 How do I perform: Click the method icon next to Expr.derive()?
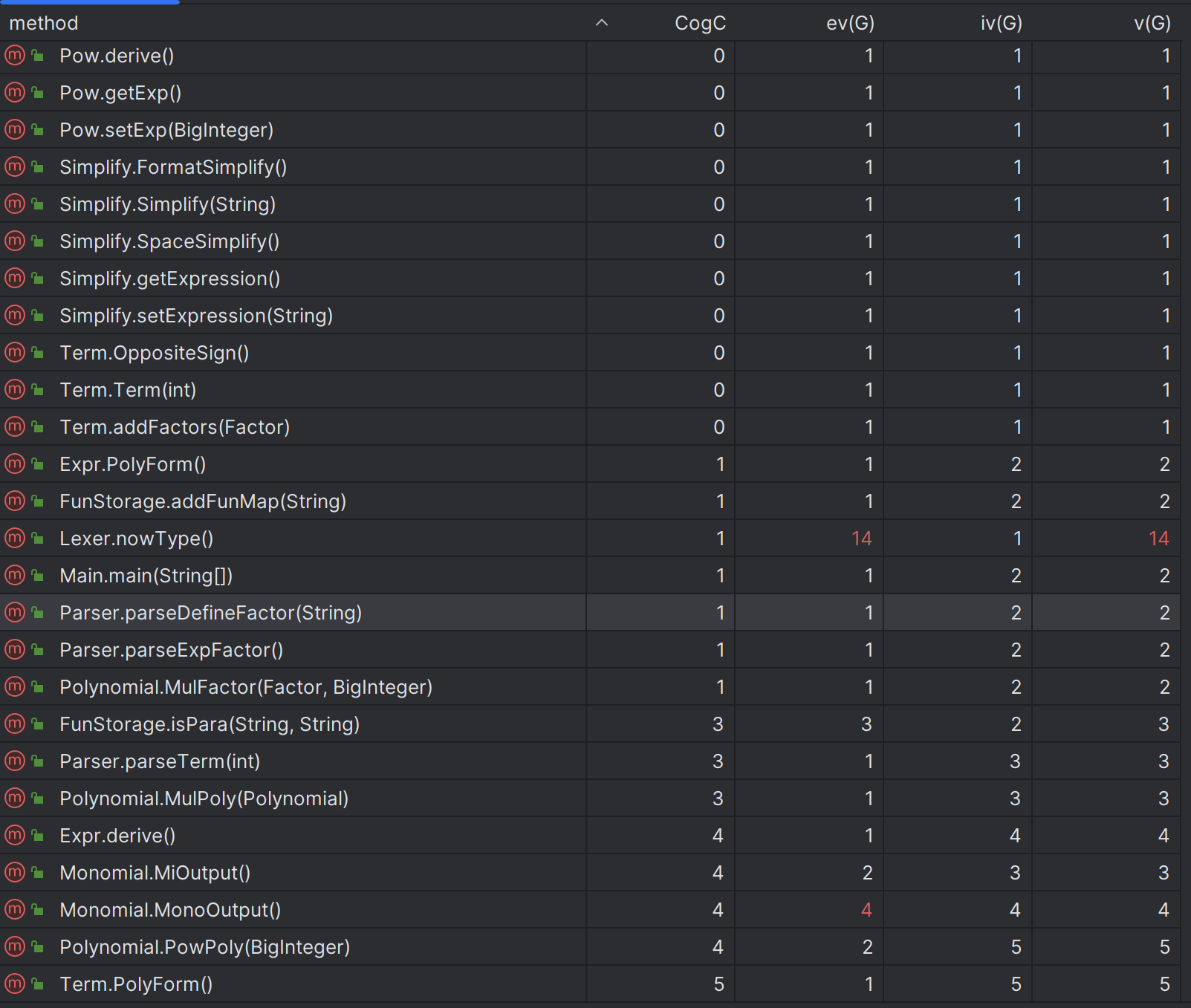click(15, 836)
